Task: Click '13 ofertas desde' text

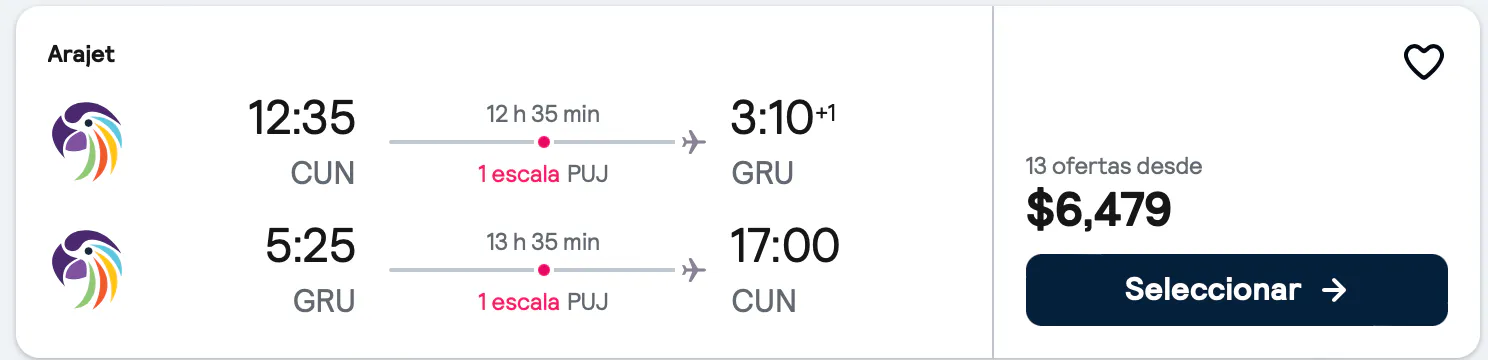Action: tap(1114, 166)
